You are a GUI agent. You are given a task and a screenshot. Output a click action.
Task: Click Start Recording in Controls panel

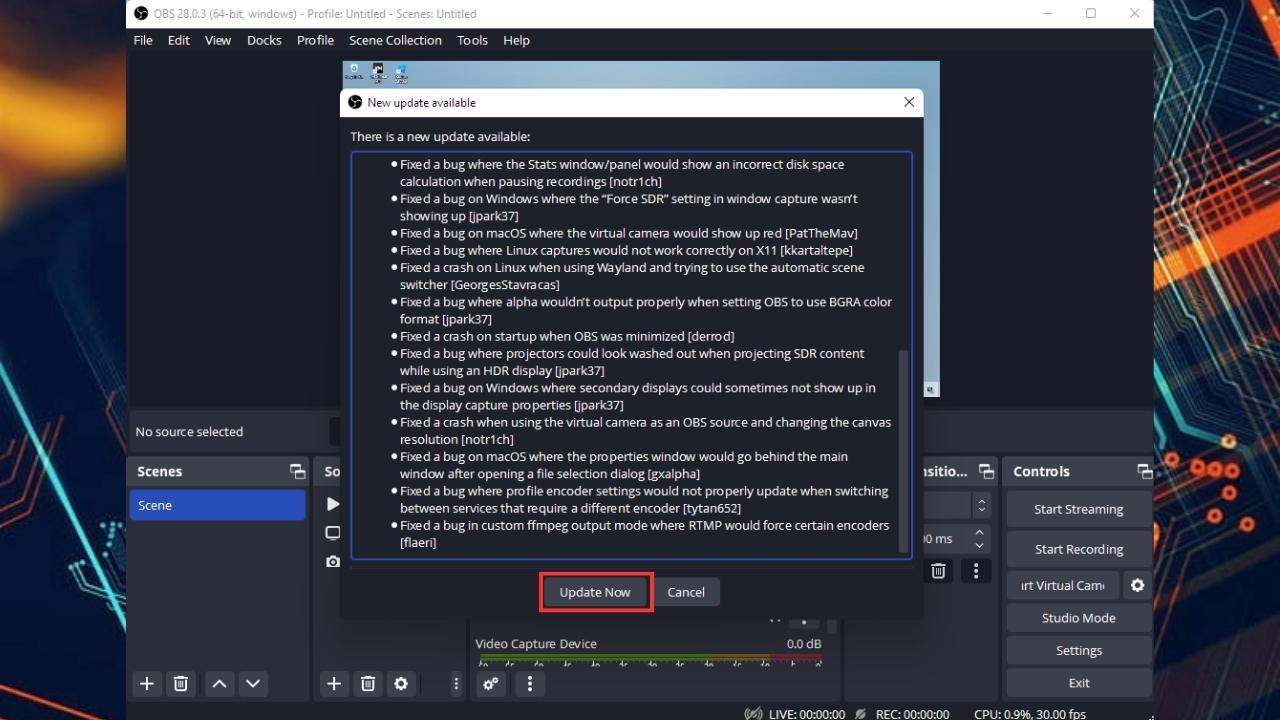(1078, 548)
